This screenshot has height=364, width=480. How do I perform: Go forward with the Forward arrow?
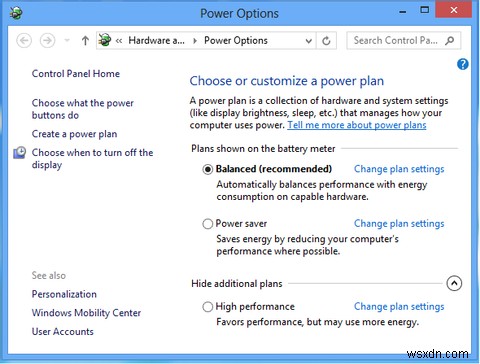(x=47, y=41)
